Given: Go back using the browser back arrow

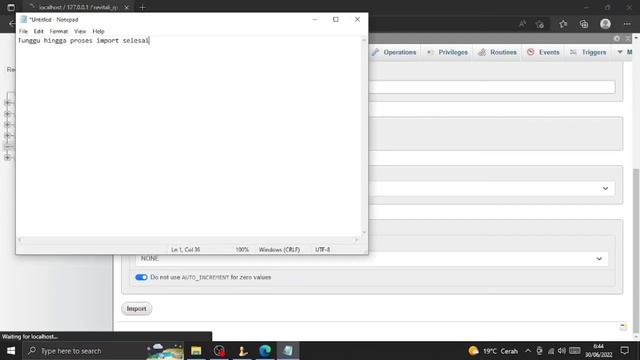Looking at the screenshot, I should click(12, 24).
